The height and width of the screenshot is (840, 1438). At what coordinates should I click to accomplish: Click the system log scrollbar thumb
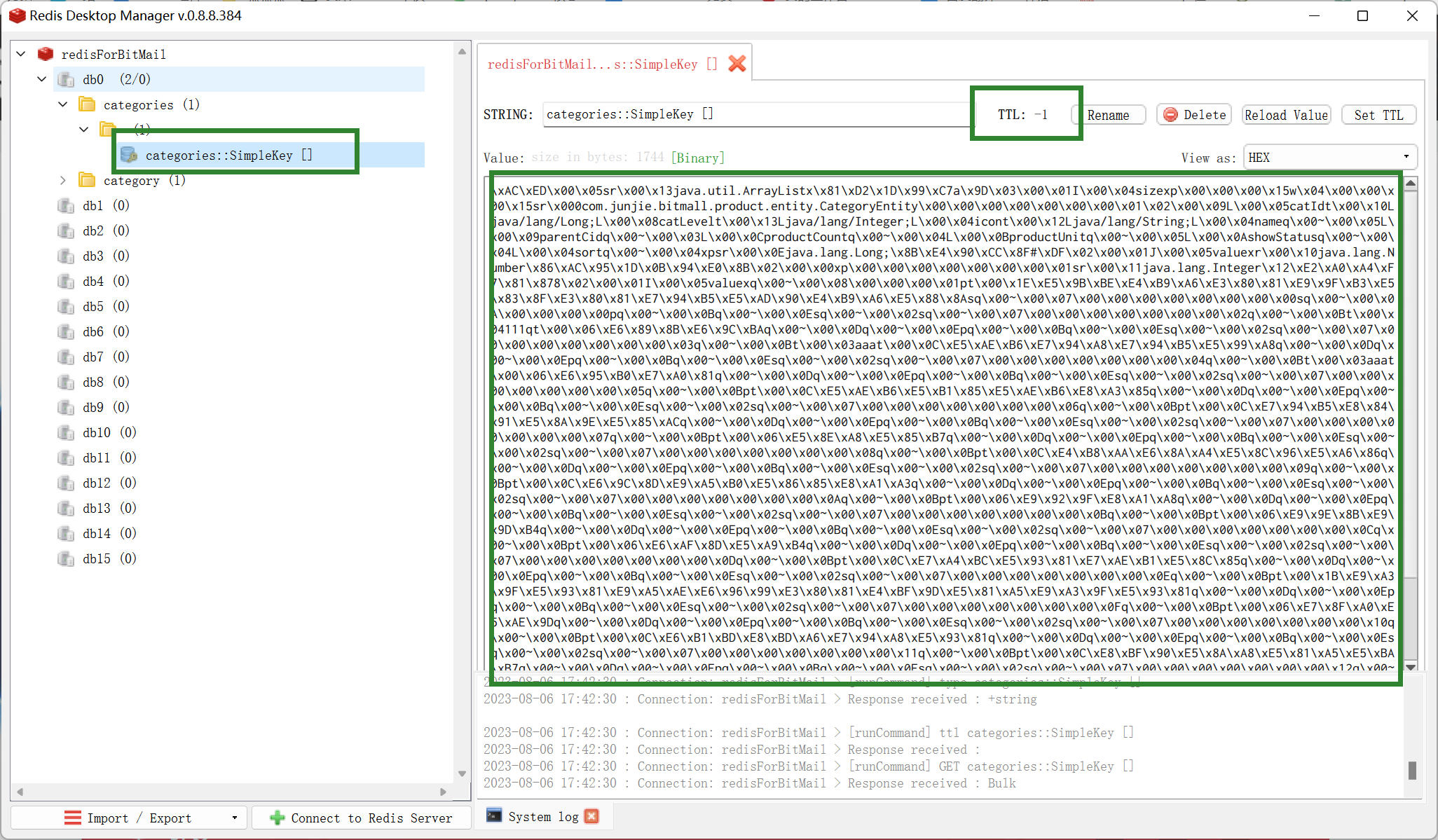point(1412,770)
